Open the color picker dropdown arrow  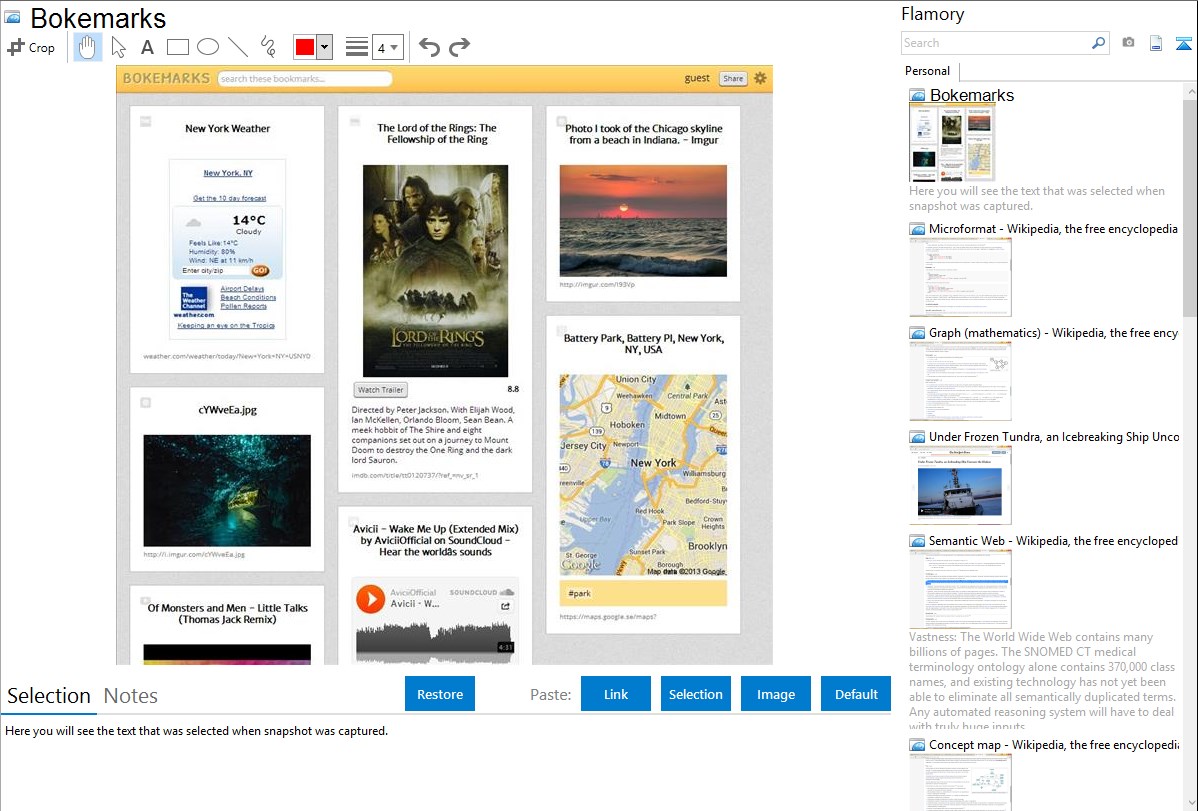[324, 47]
